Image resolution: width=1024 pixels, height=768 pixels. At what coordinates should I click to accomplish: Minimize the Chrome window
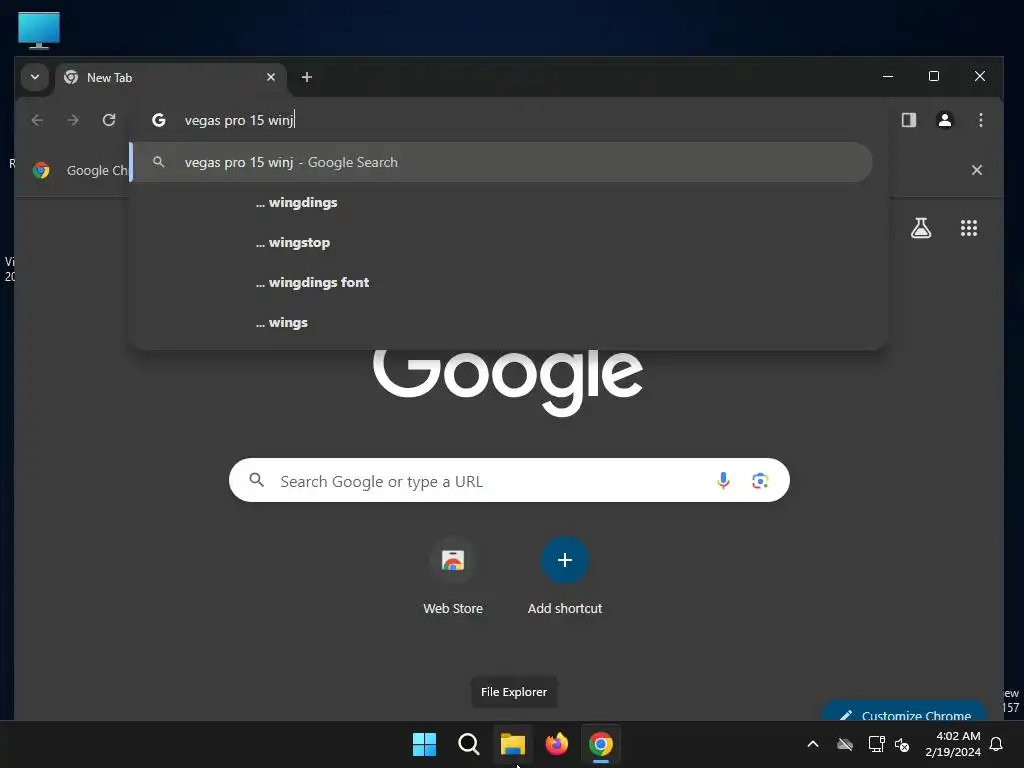(888, 76)
